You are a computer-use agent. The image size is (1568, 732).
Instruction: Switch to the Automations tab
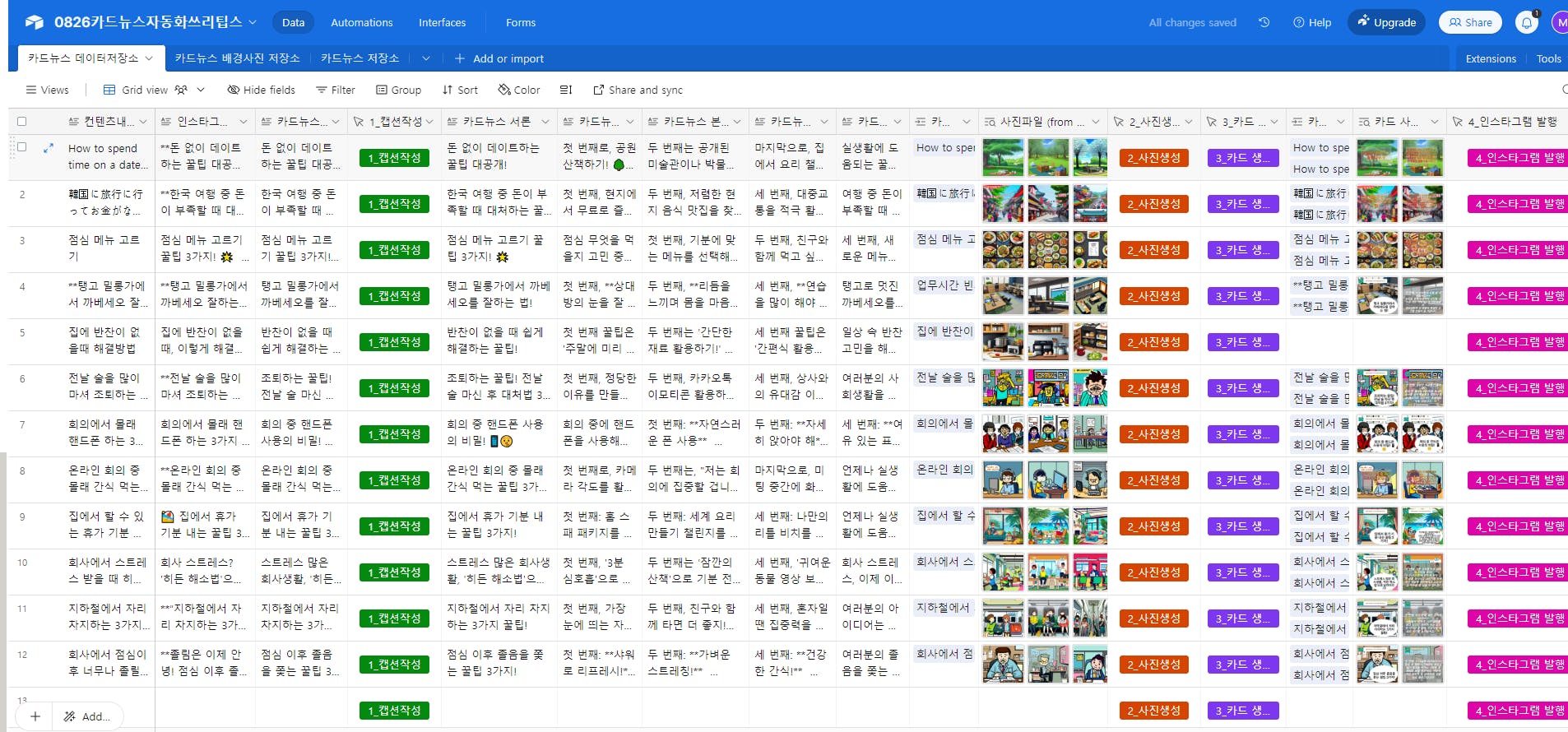click(362, 22)
